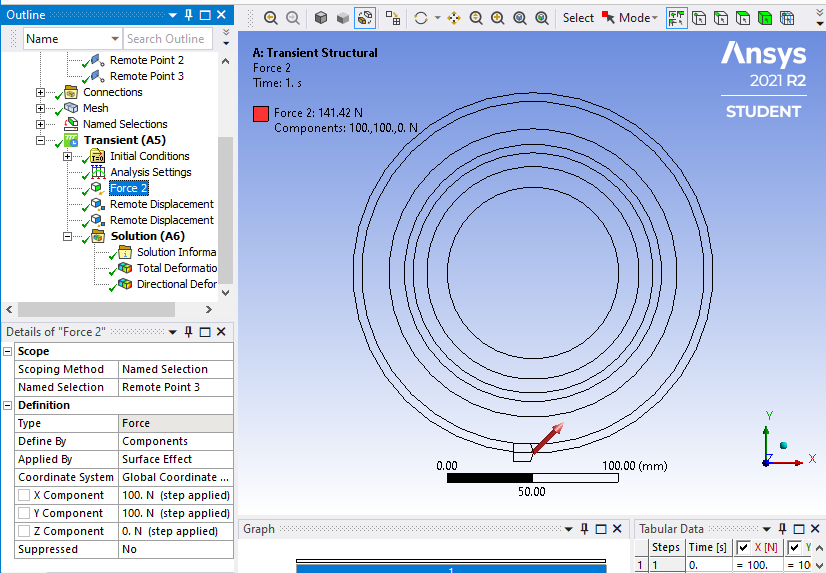Click the Box Zoom toolbar icon
Viewport: 826px width, 573px height.
point(498,18)
